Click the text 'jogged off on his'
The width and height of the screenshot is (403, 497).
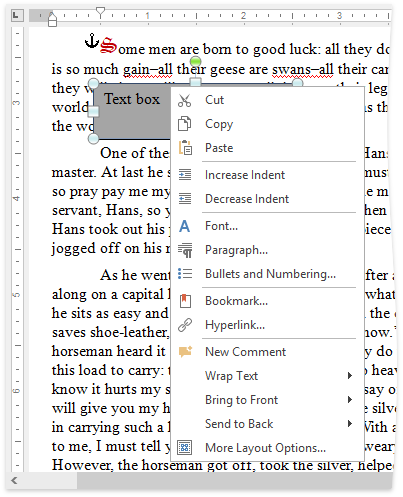tap(107, 248)
